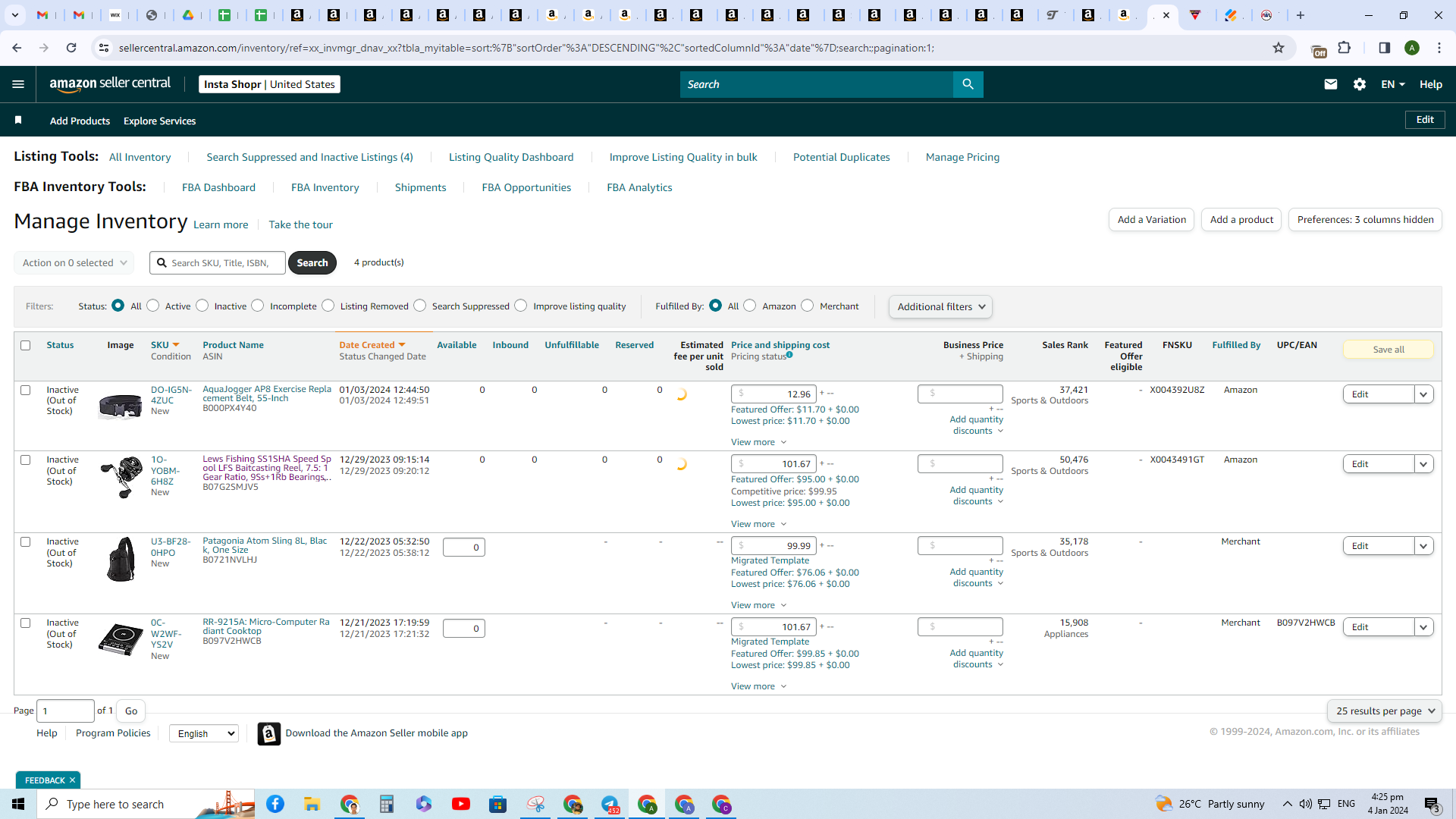Open All Inventory listing tool
This screenshot has height=819, width=1456.
point(140,157)
